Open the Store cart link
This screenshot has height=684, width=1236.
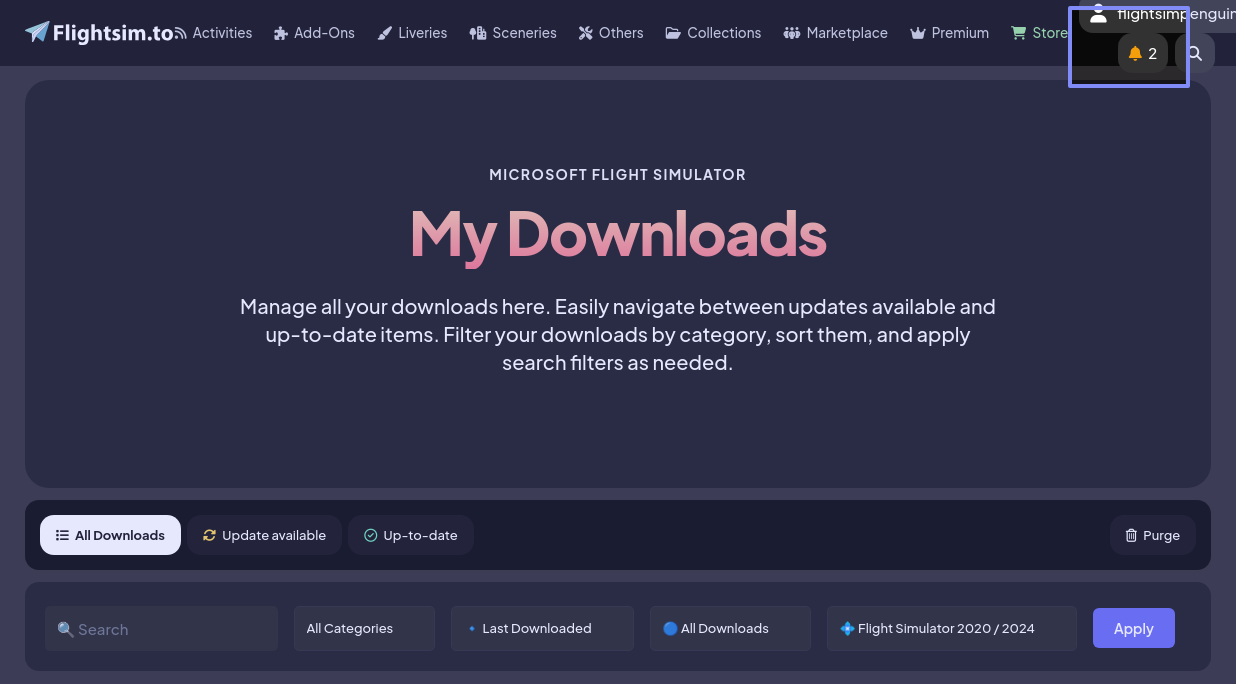click(x=1039, y=33)
